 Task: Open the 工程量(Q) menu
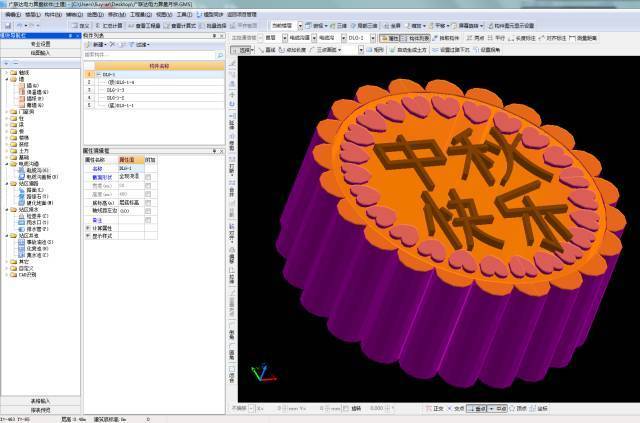(141, 14)
